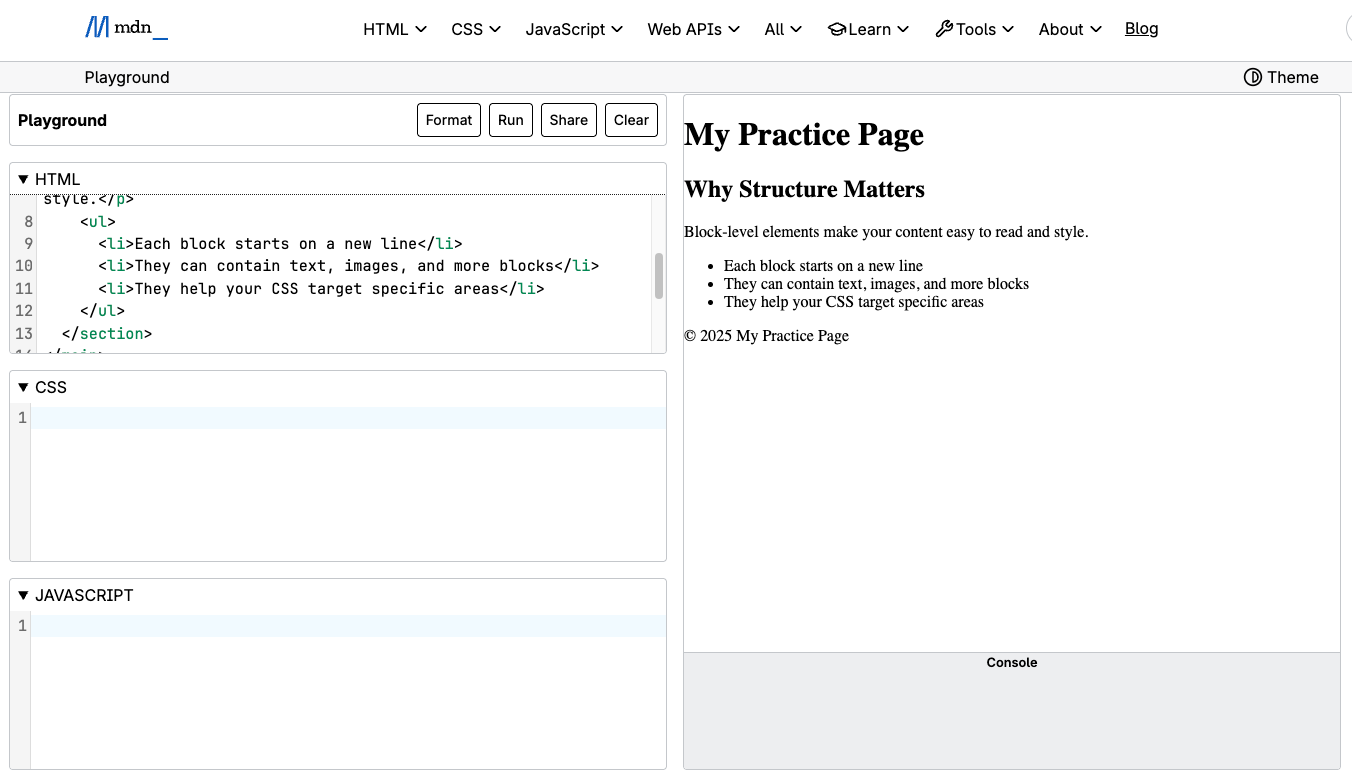This screenshot has height=782, width=1352.
Task: Click the 'Why Structure Matters' preview heading
Action: click(x=804, y=189)
